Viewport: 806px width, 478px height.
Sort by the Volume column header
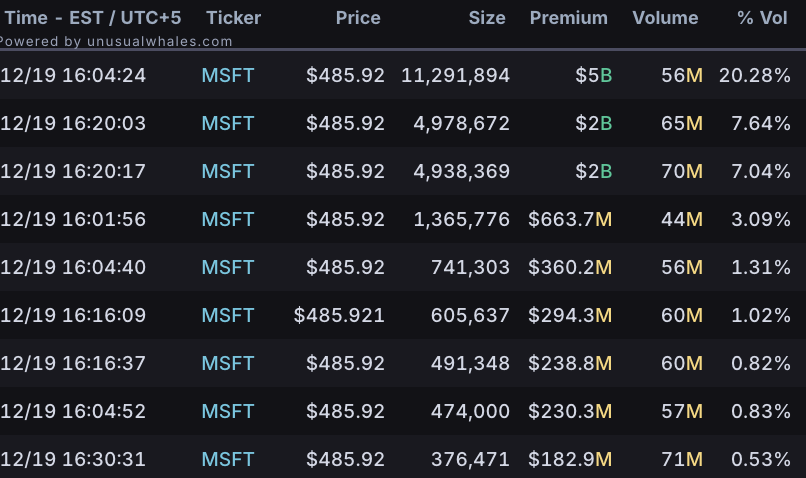click(x=665, y=18)
